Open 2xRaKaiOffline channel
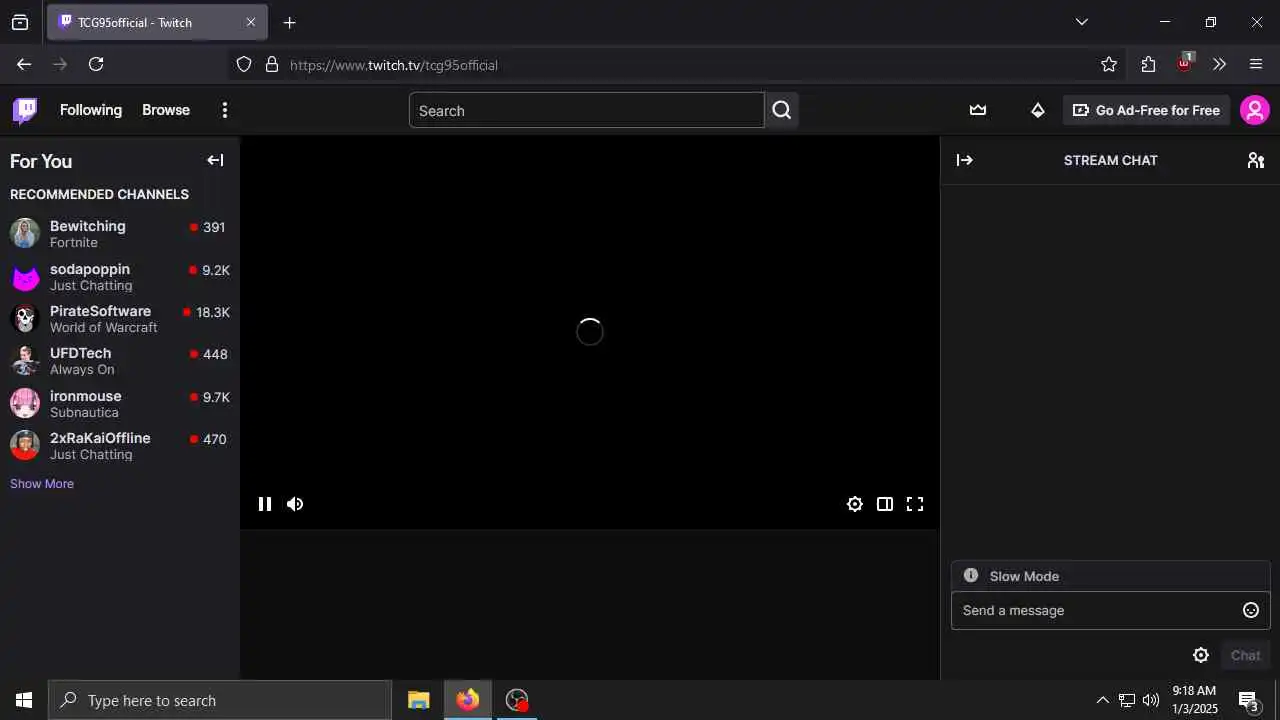The width and height of the screenshot is (1280, 720). pos(120,446)
